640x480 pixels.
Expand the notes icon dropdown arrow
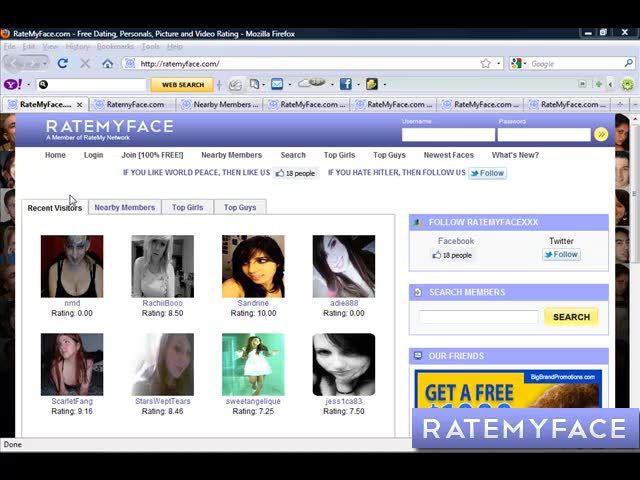[x=384, y=84]
